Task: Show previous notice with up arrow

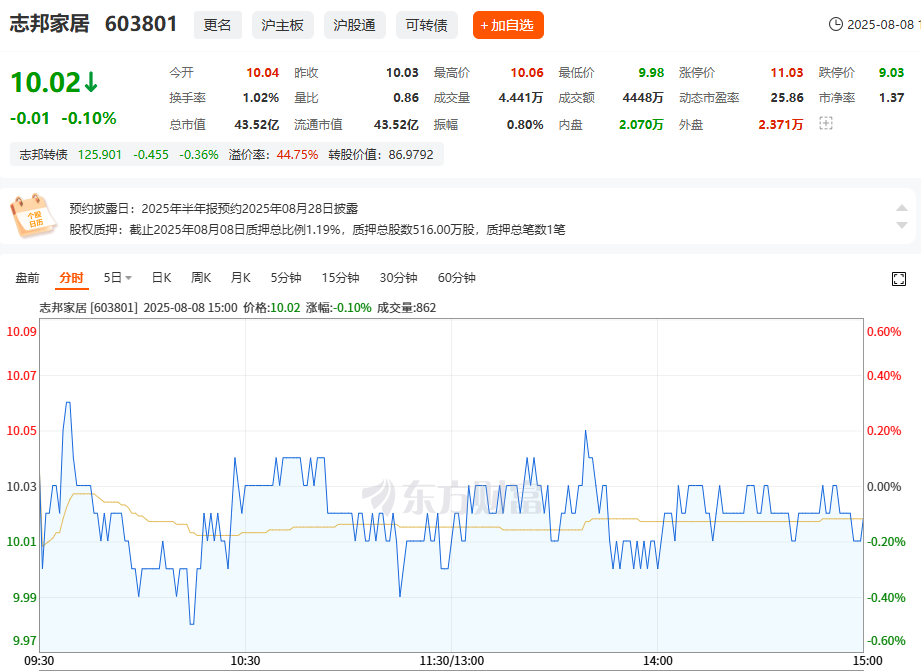Action: pyautogui.click(x=902, y=208)
